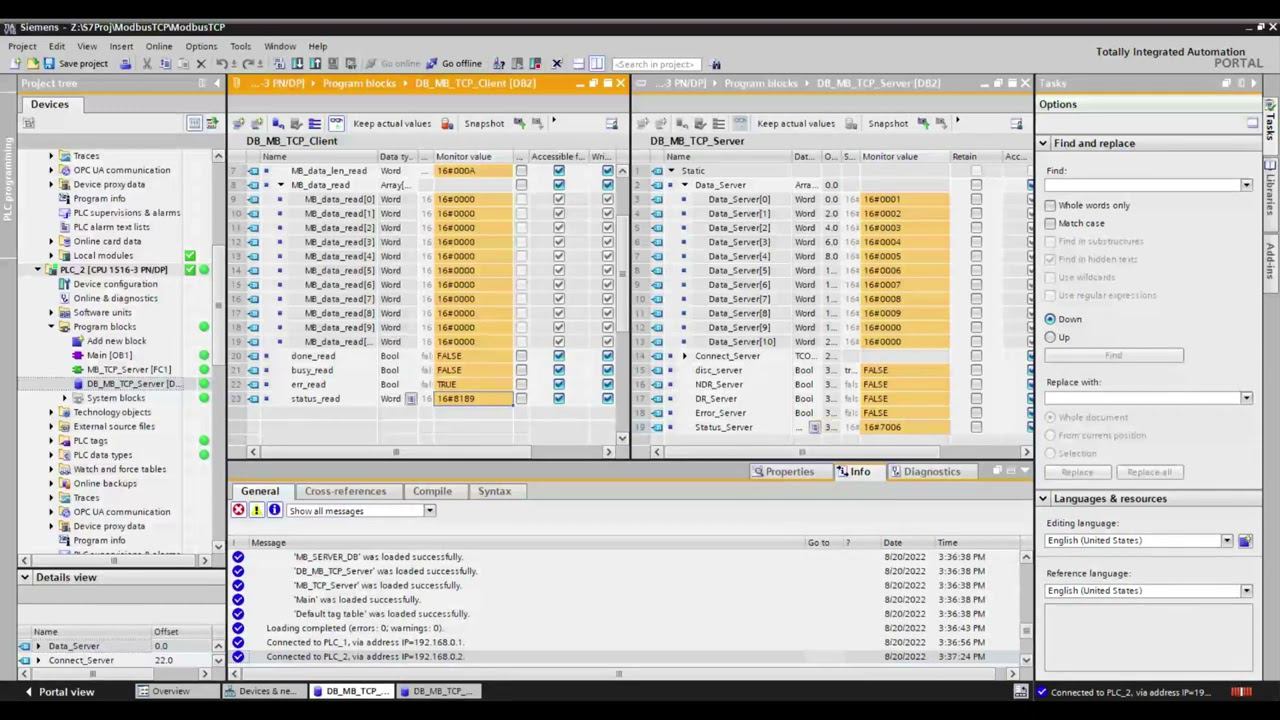The height and width of the screenshot is (720, 1280).
Task: Switch to the Cross-references tab
Action: point(345,491)
